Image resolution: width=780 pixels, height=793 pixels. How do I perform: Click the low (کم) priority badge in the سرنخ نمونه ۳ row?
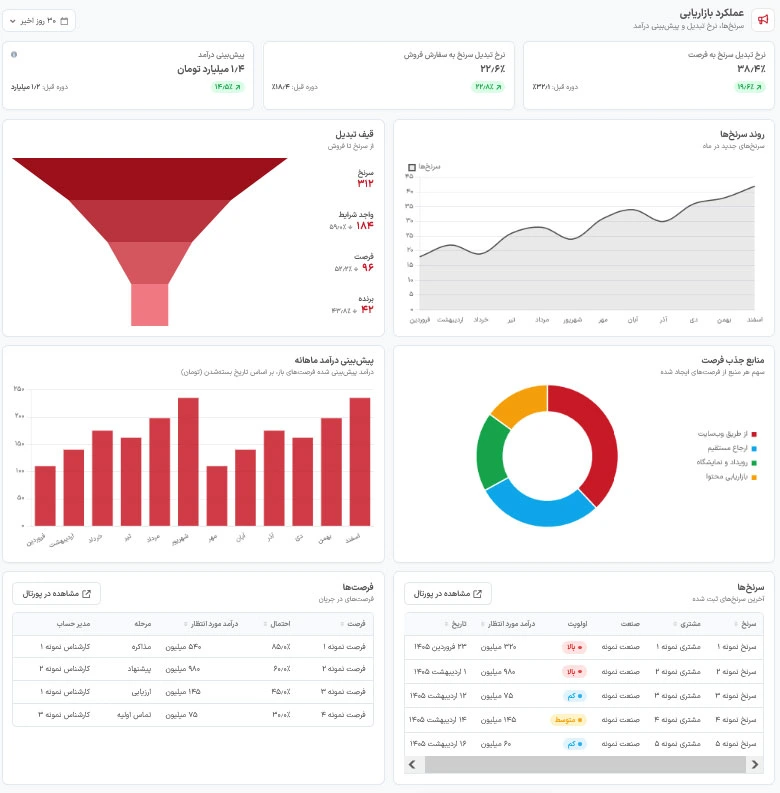575,696
